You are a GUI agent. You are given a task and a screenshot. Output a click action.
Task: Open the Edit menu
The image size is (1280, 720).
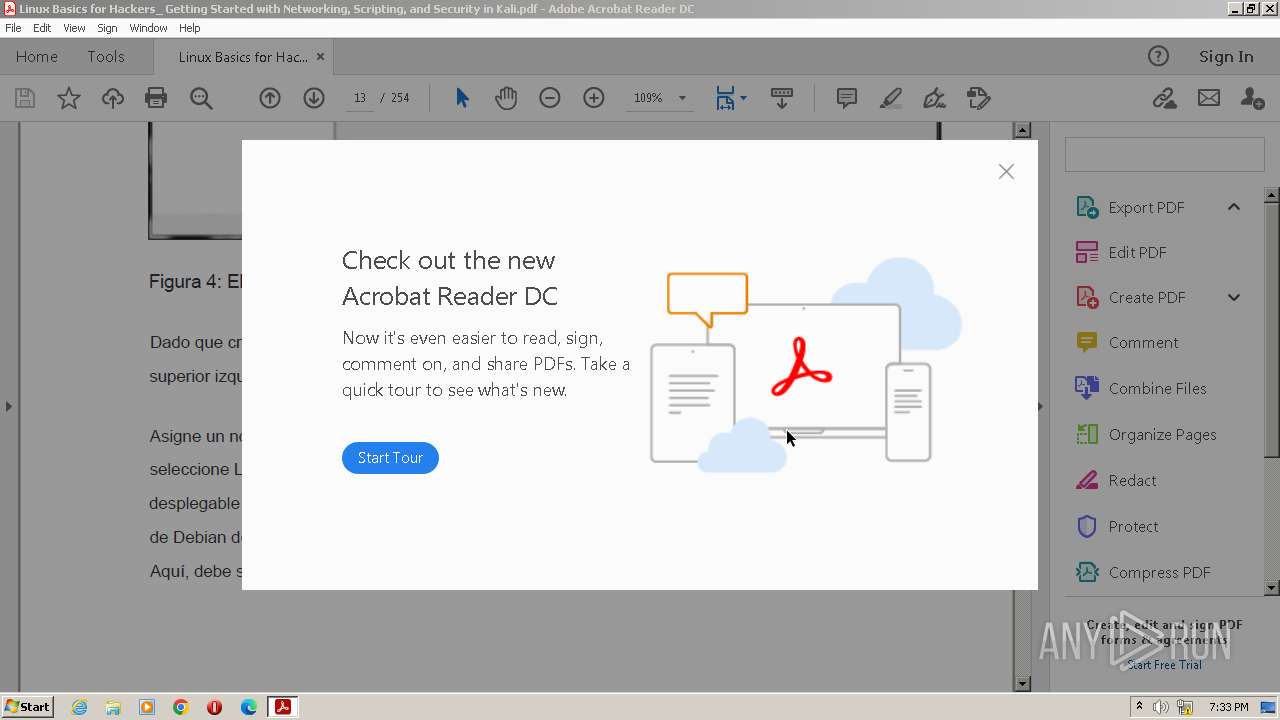(42, 28)
